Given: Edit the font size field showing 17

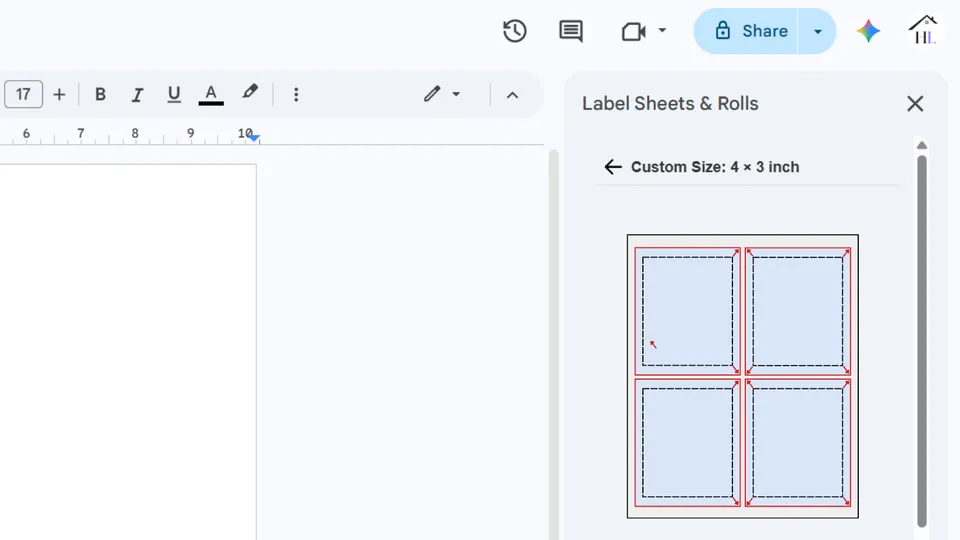Looking at the screenshot, I should click(23, 94).
